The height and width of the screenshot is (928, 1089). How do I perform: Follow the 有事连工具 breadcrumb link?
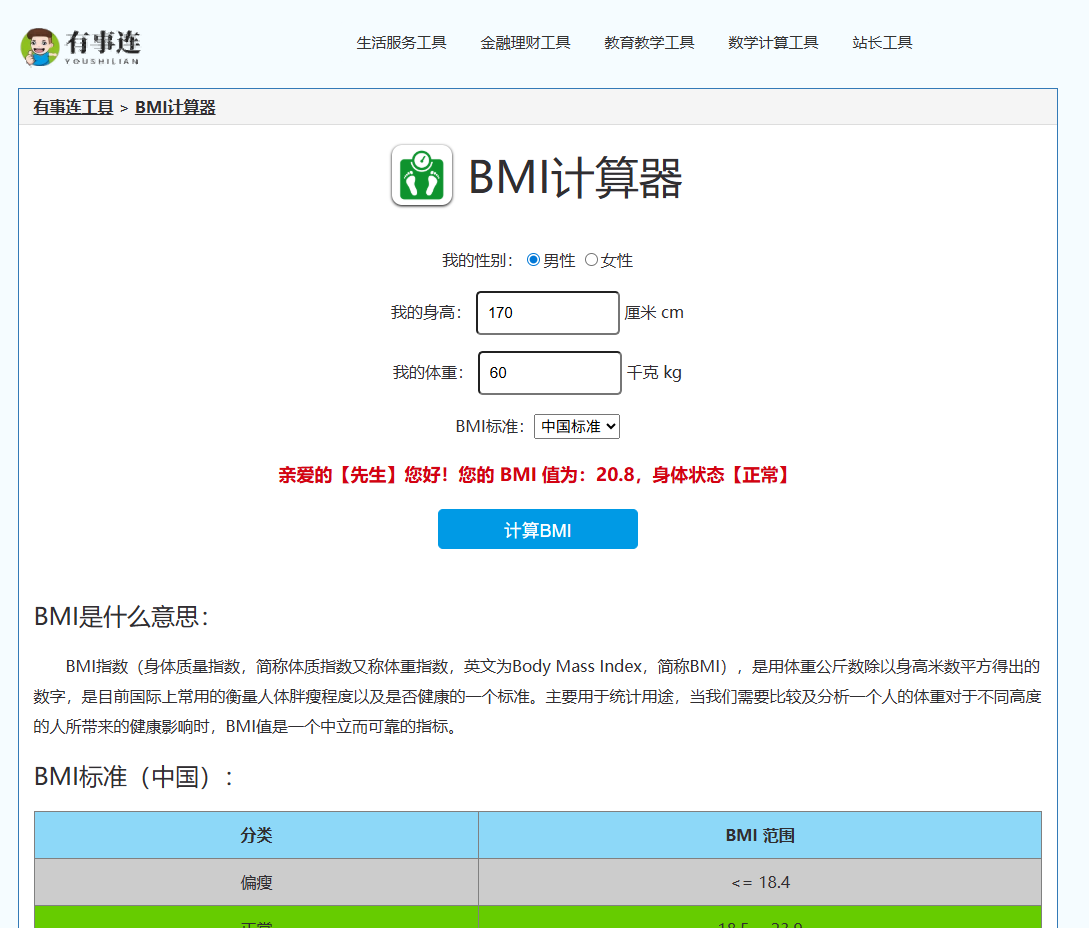pyautogui.click(x=73, y=107)
